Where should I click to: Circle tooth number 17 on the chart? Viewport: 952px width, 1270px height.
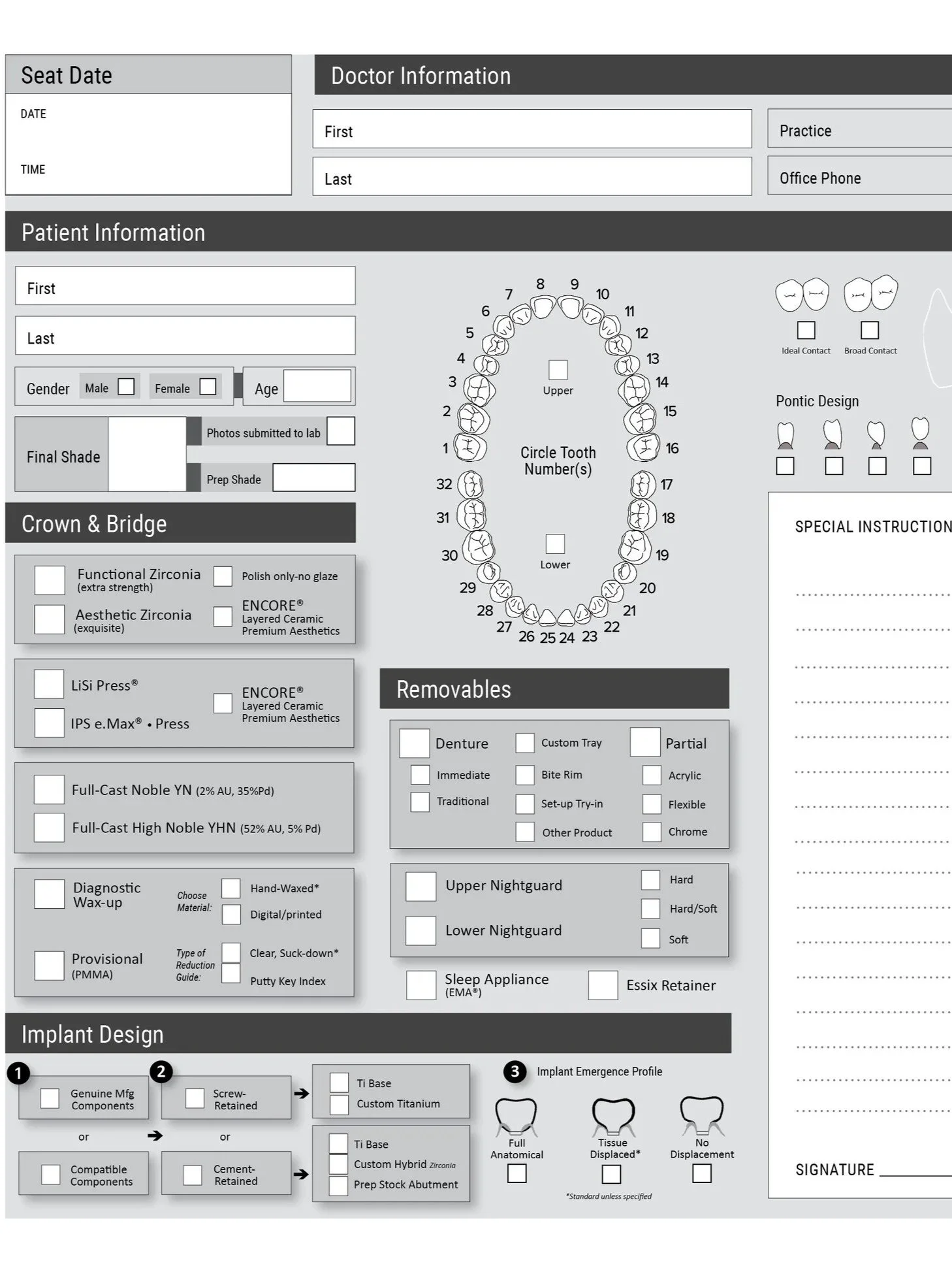pos(643,485)
